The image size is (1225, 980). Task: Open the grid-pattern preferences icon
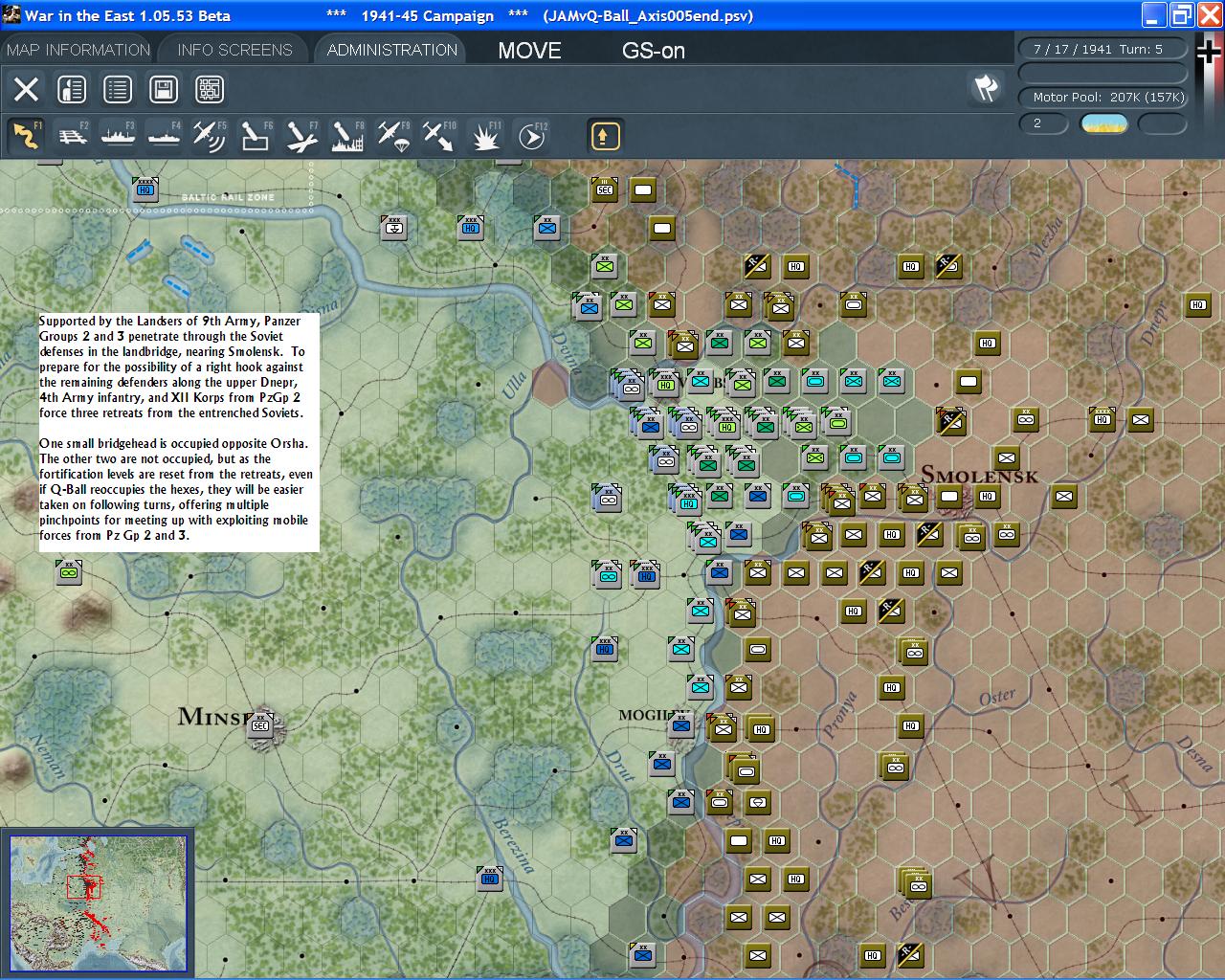(210, 89)
